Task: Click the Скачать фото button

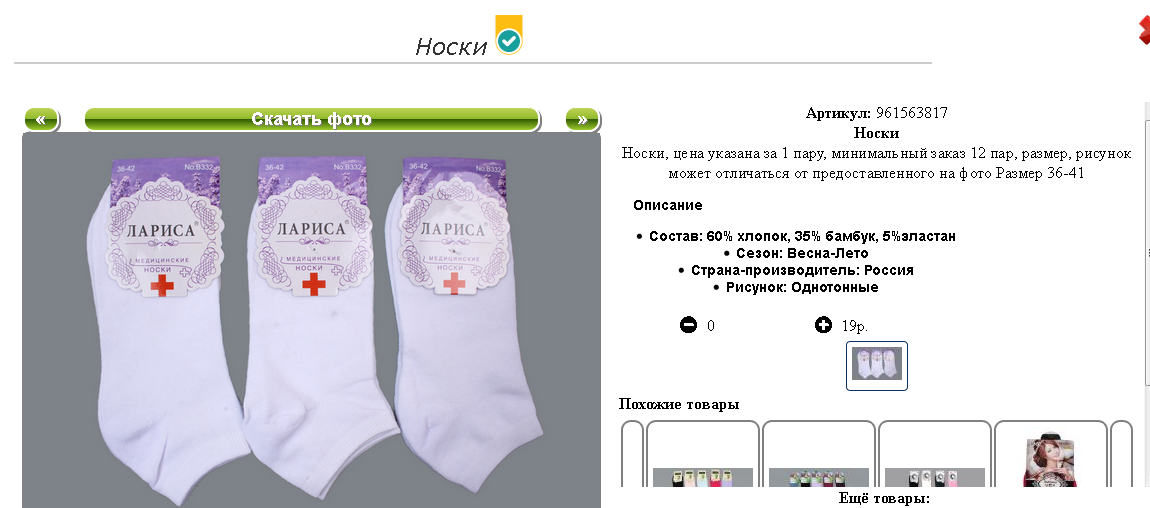Action: pos(312,119)
